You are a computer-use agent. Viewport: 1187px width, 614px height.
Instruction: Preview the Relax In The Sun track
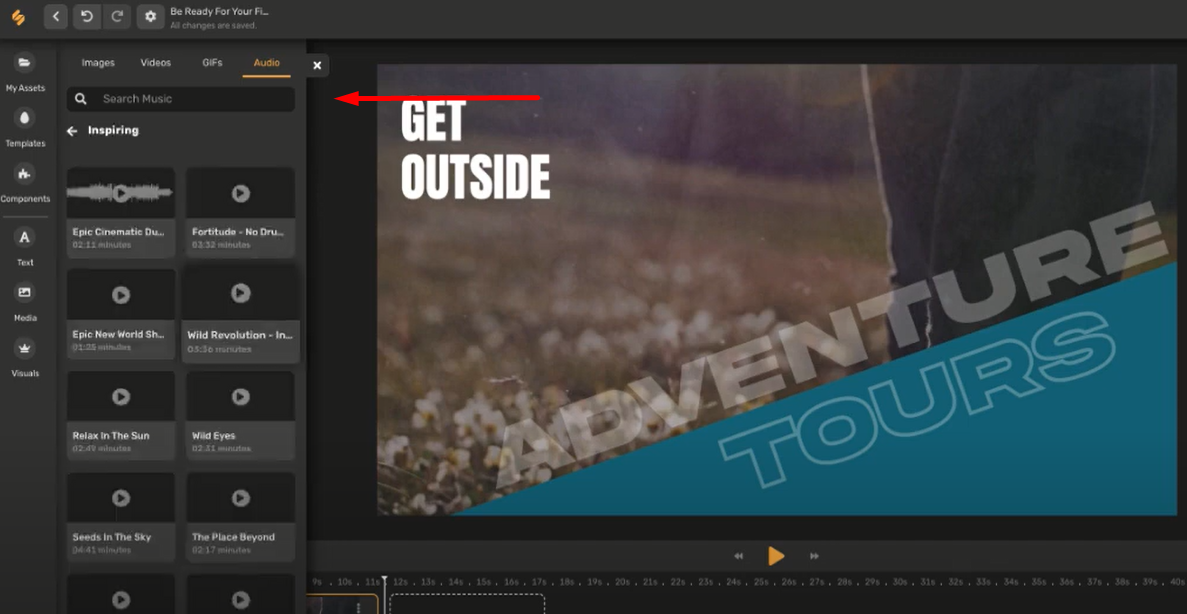121,396
